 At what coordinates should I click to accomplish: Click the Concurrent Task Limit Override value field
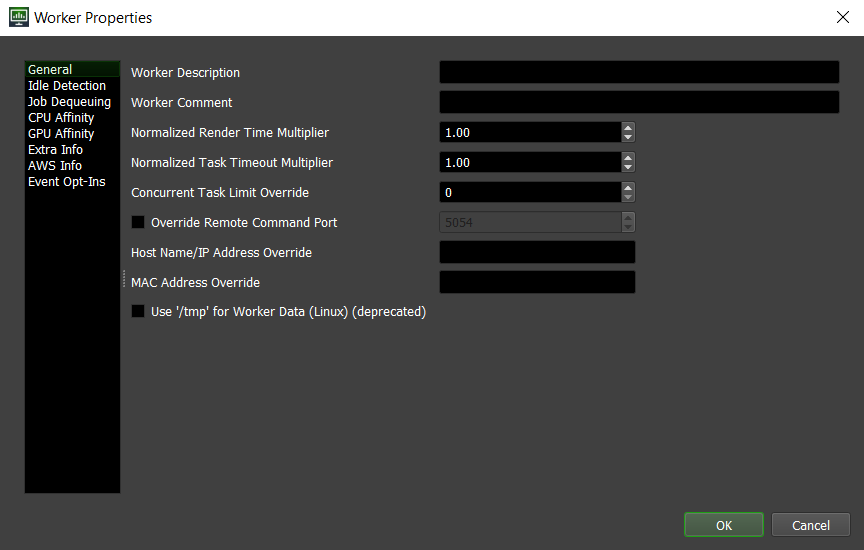tap(530, 192)
